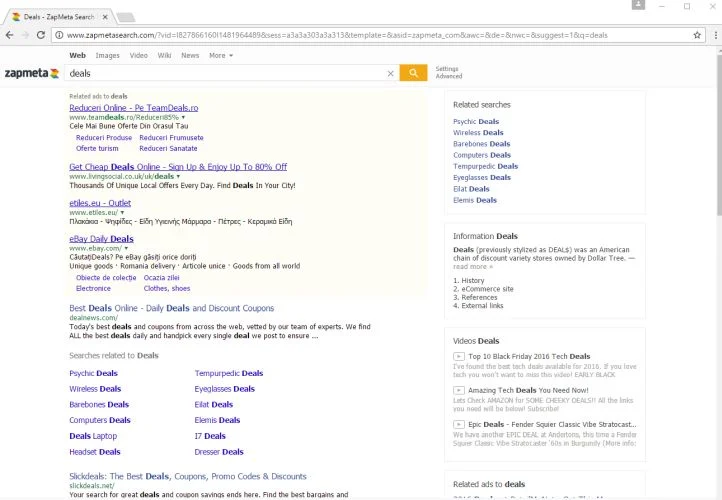Clear the search box with the X icon
The width and height of the screenshot is (722, 500).
pos(390,73)
